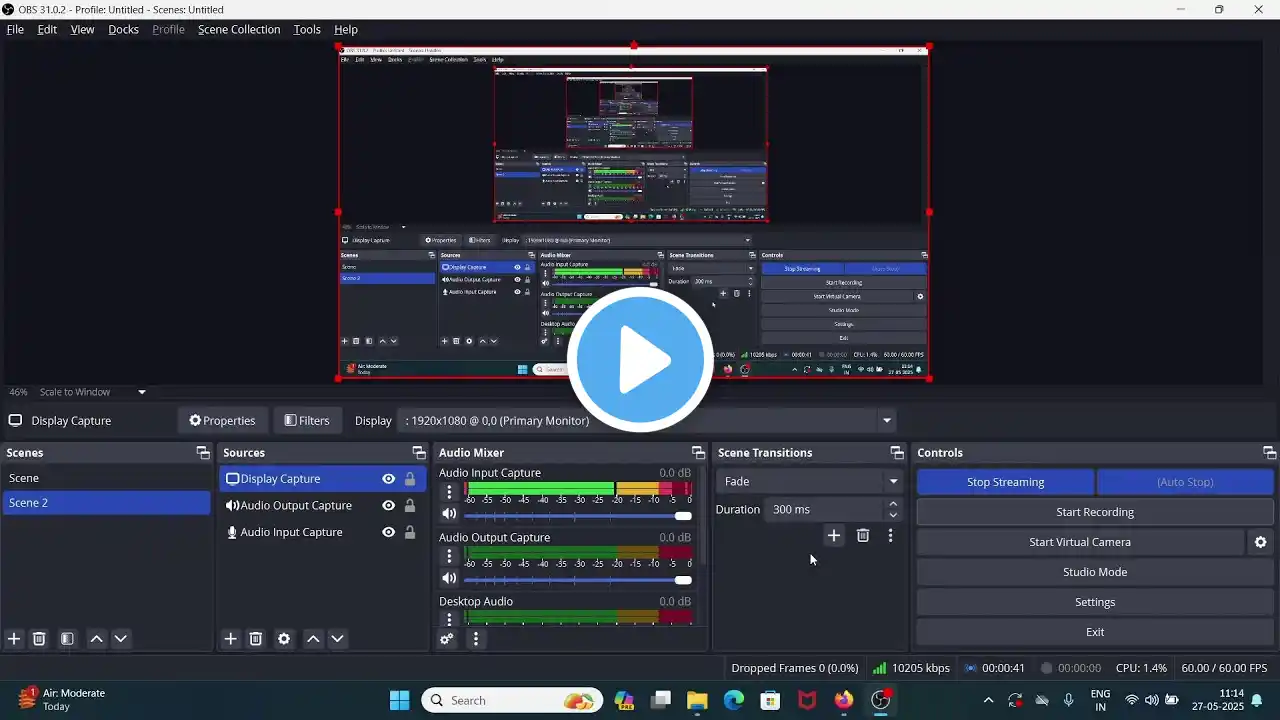Open the Tools menu
The height and width of the screenshot is (720, 1280).
point(307,29)
